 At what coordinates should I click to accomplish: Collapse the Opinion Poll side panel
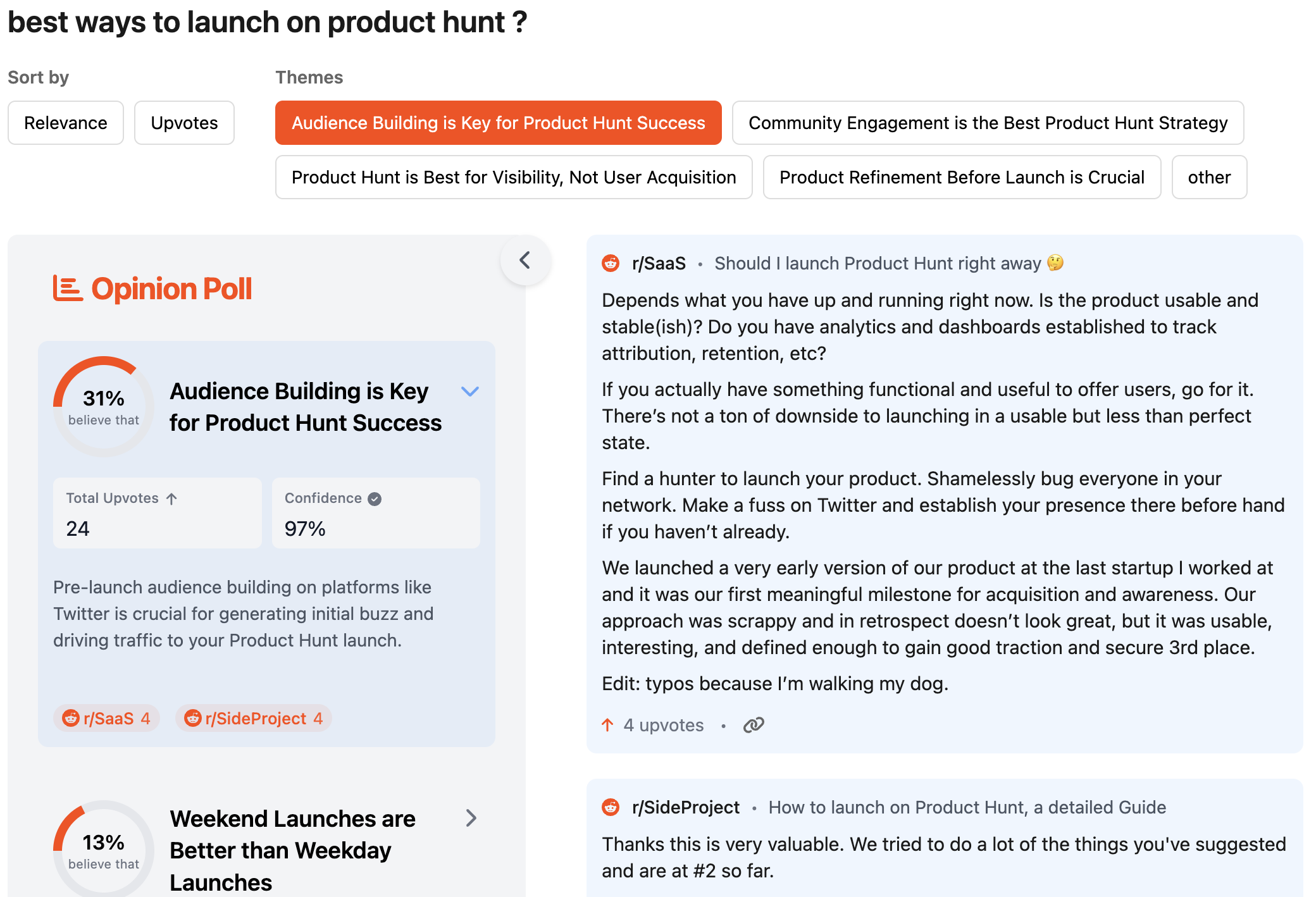click(525, 260)
